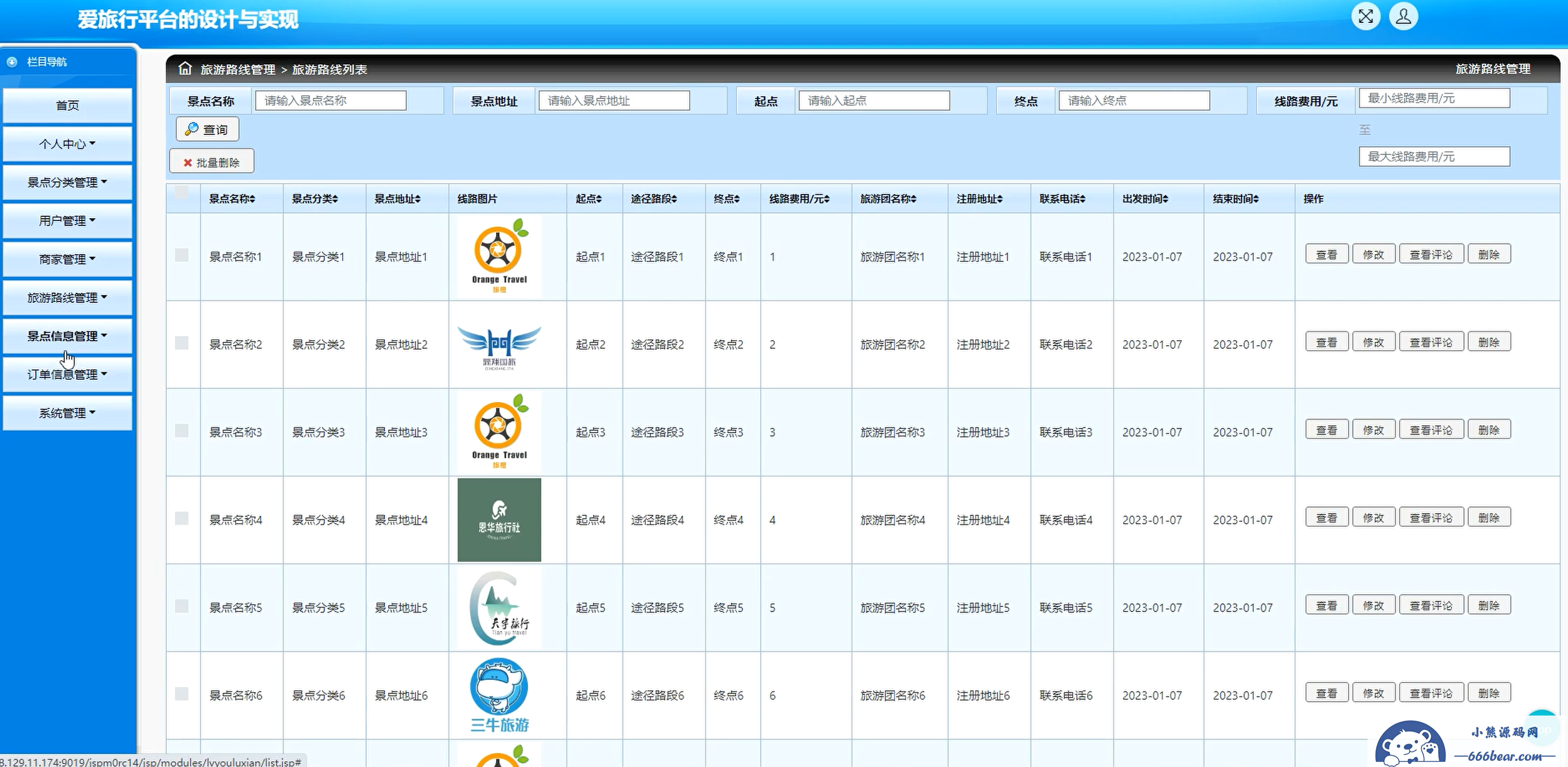Expand the 个人中心 sidebar menu
This screenshot has height=767, width=1568.
pos(67,144)
